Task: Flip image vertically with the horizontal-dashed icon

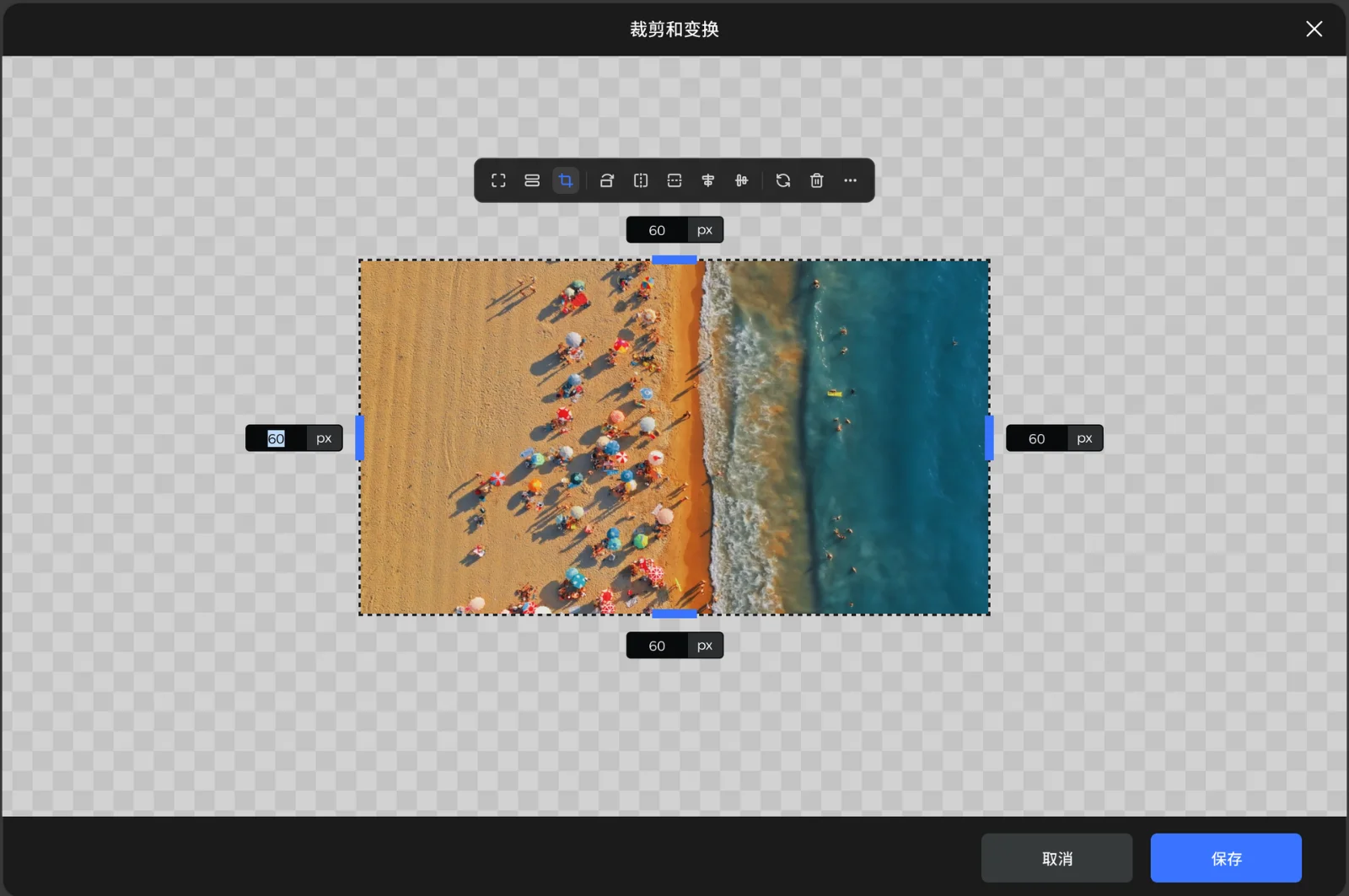Action: point(674,180)
